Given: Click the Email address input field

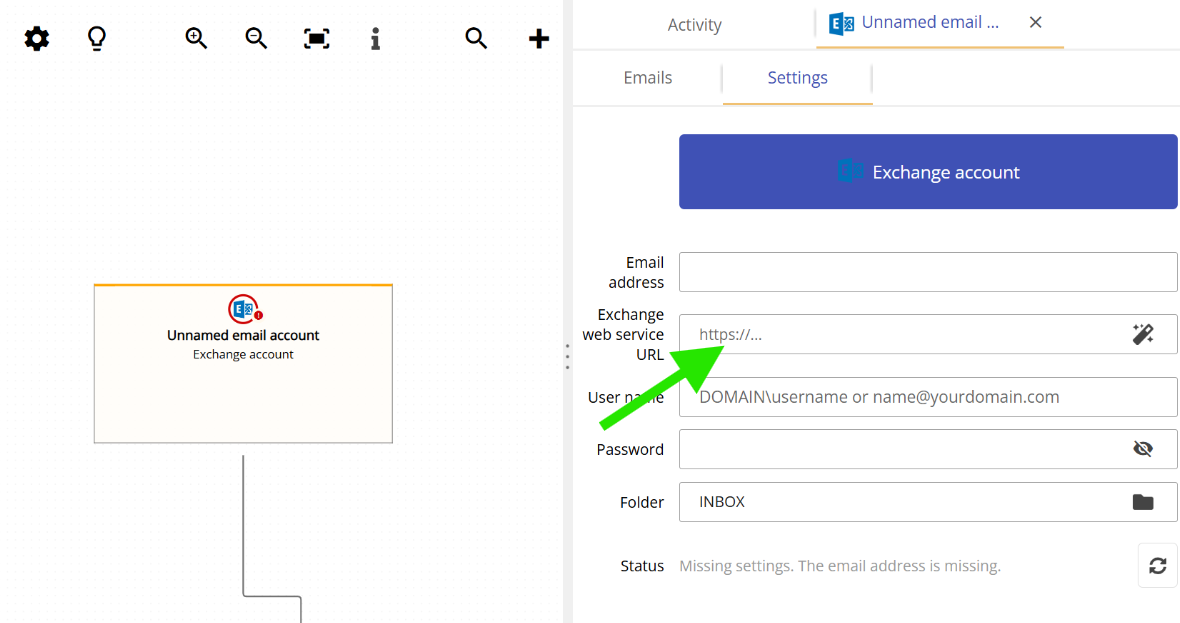Looking at the screenshot, I should tap(928, 271).
